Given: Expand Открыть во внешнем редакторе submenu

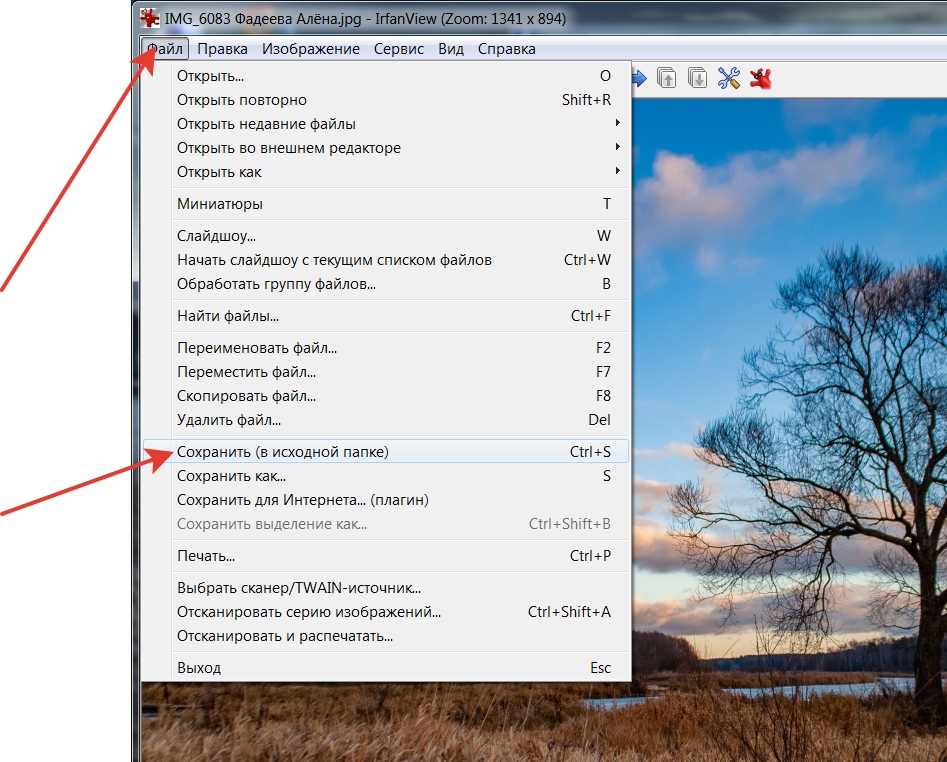Looking at the screenshot, I should click(x=386, y=148).
